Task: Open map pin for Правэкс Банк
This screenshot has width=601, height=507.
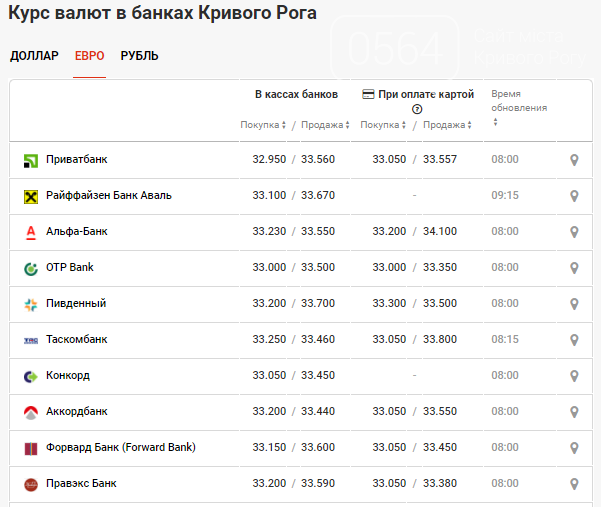Action: pyautogui.click(x=574, y=484)
